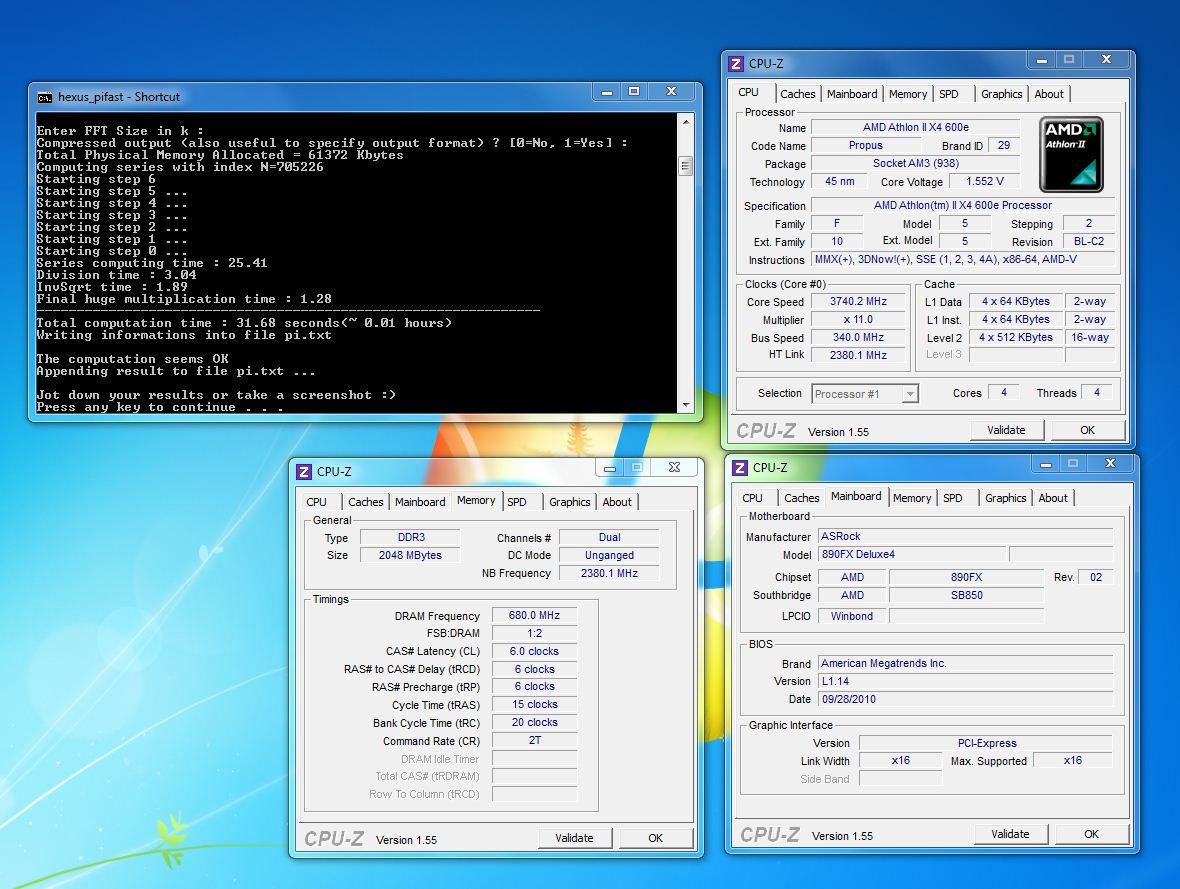Screen dimensions: 1180x889
Task: Close the hexus_pifast console window
Action: pyautogui.click(x=671, y=92)
